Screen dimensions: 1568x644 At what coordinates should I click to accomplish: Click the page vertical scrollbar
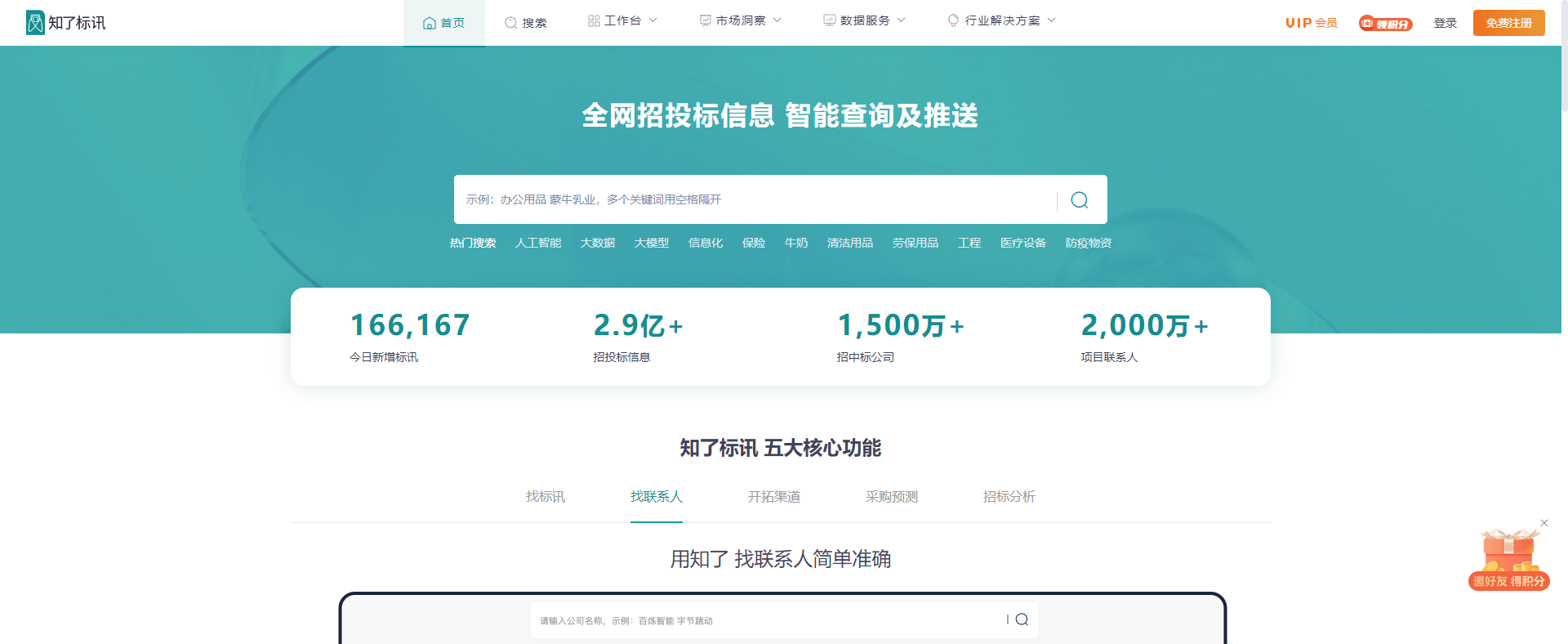coord(1564,56)
